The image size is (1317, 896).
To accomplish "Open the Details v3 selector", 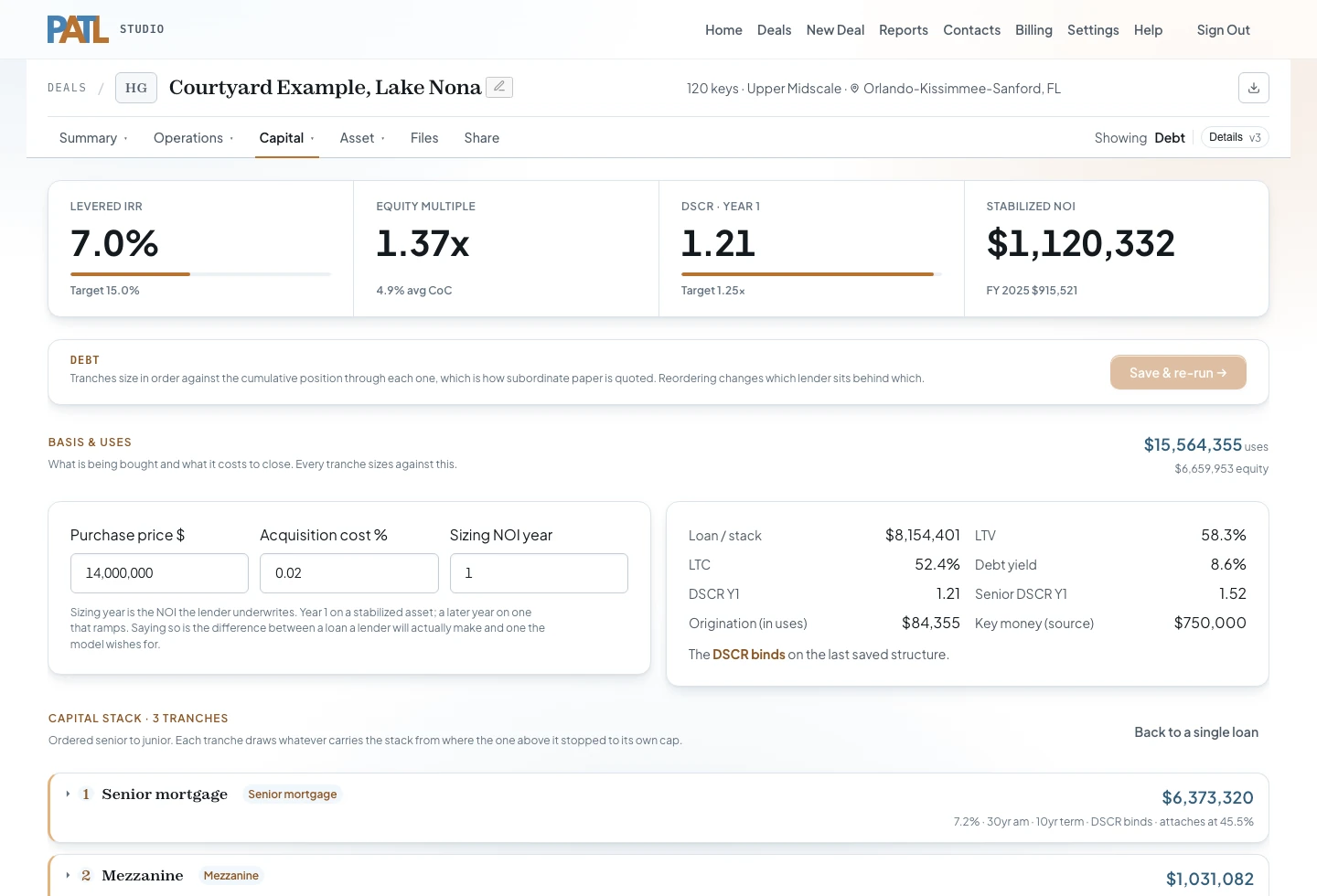I will coord(1235,138).
